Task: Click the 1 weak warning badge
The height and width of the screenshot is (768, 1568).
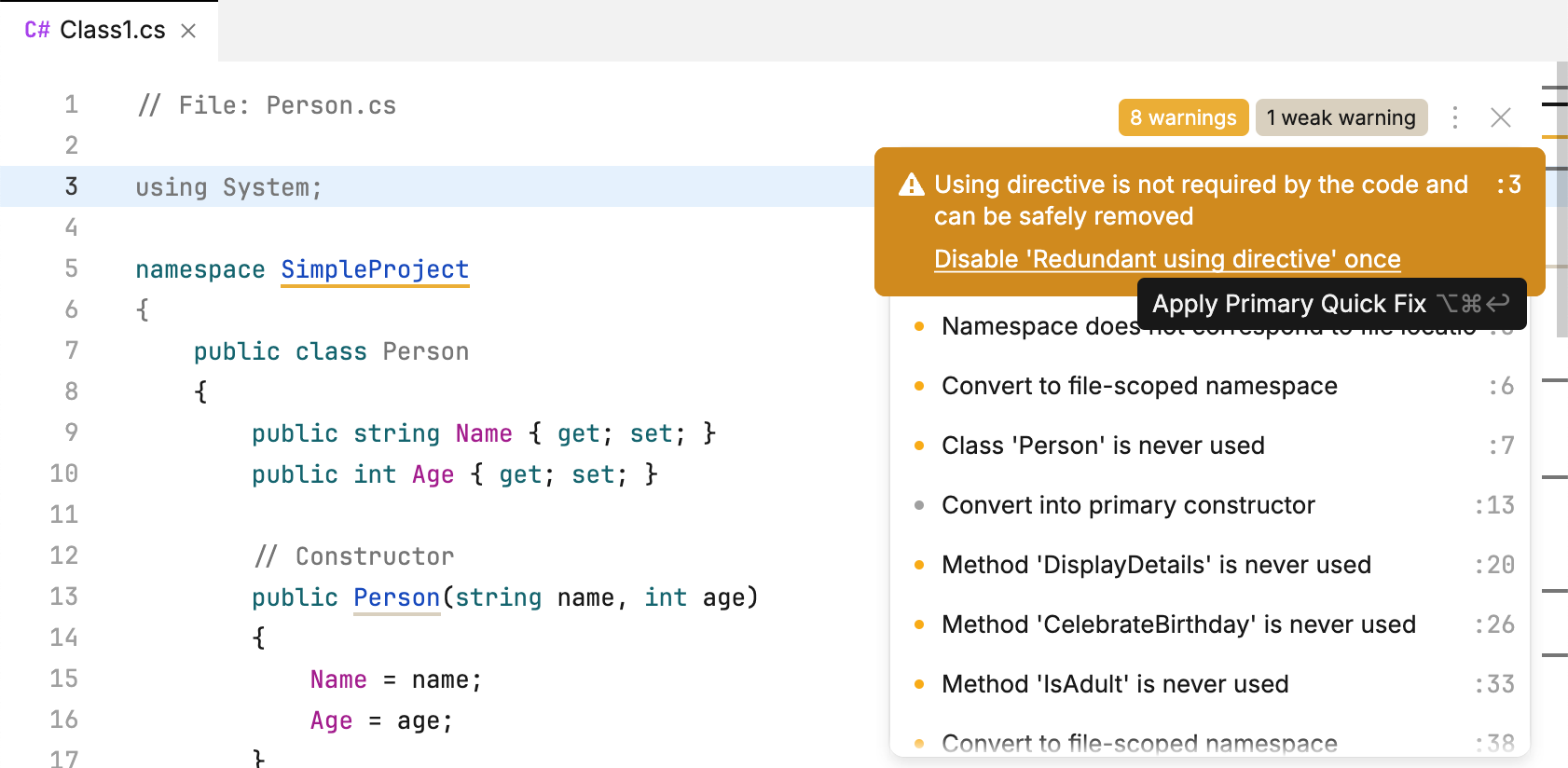Action: pos(1341,117)
